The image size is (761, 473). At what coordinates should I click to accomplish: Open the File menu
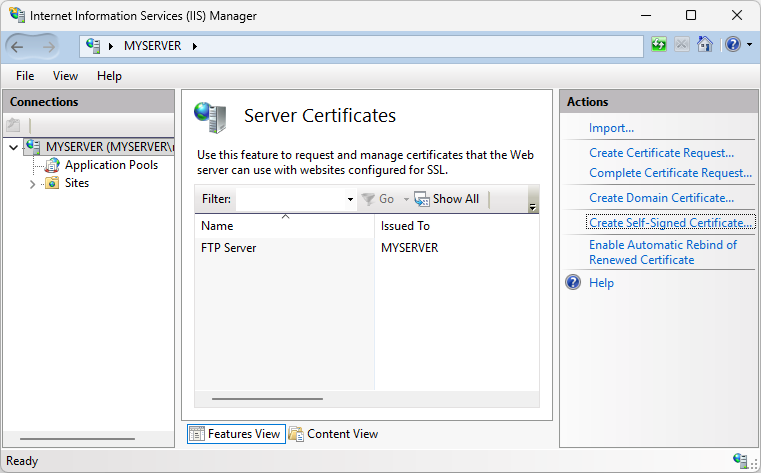pos(25,76)
